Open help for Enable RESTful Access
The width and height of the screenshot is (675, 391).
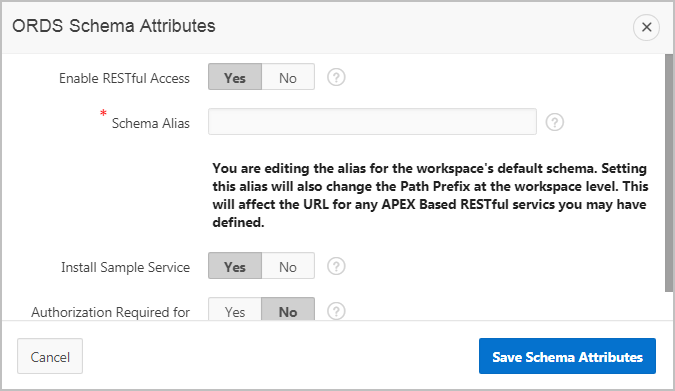click(x=336, y=78)
